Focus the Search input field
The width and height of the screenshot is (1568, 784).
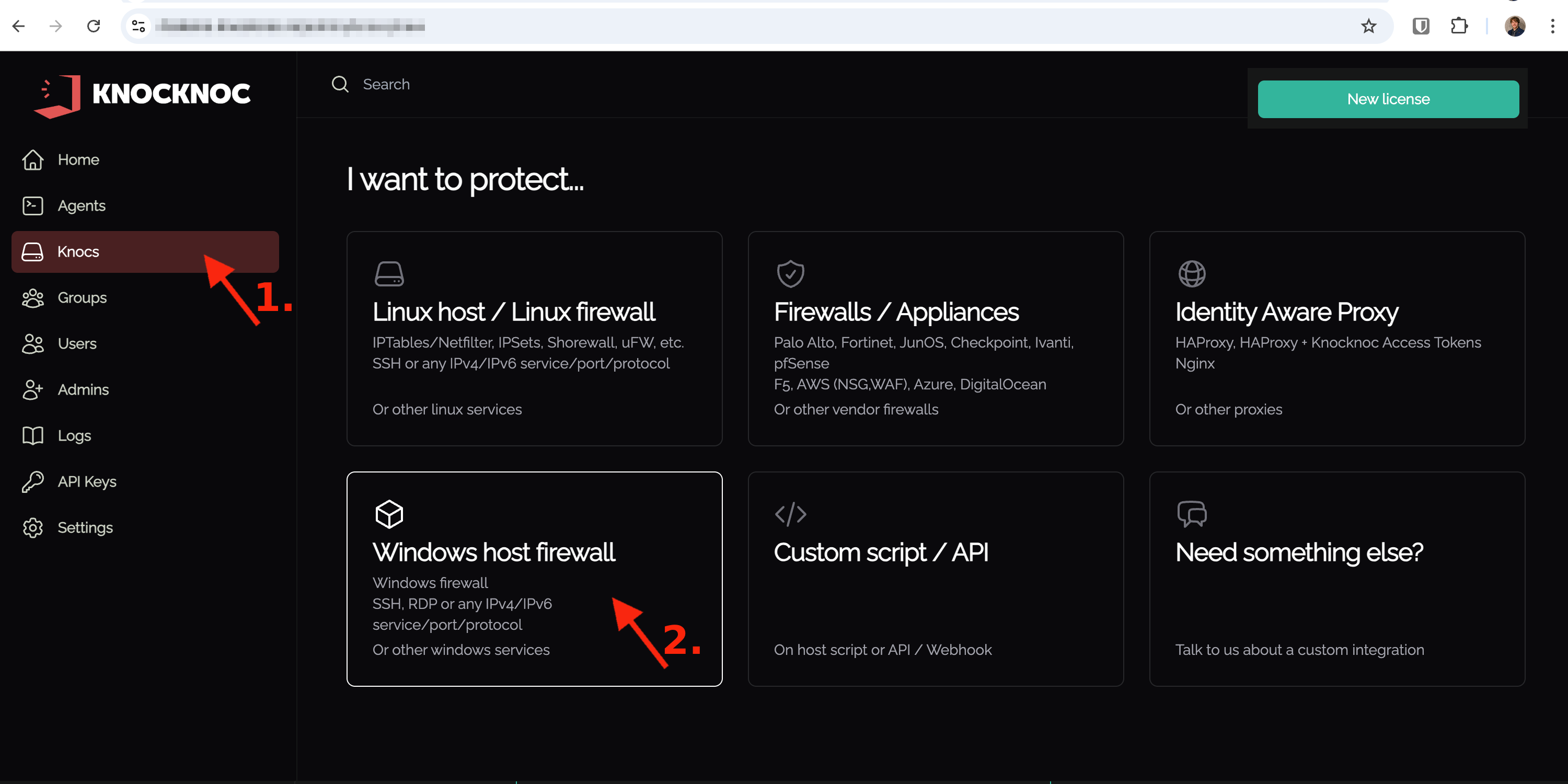[548, 84]
